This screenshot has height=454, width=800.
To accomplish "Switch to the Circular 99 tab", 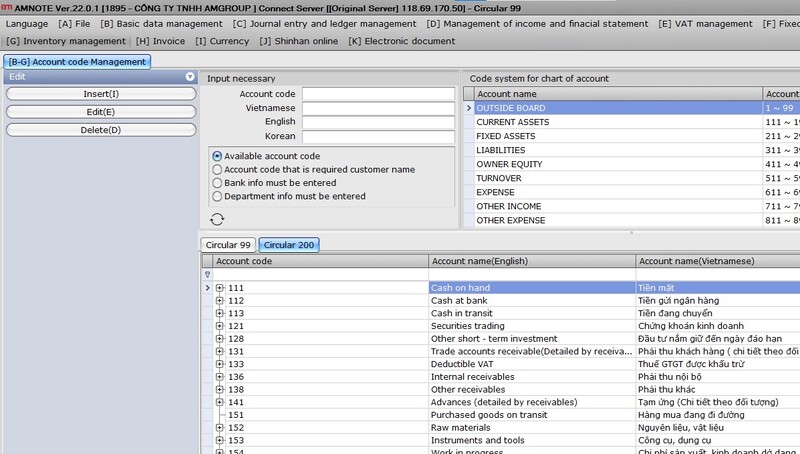I will pyautogui.click(x=228, y=245).
